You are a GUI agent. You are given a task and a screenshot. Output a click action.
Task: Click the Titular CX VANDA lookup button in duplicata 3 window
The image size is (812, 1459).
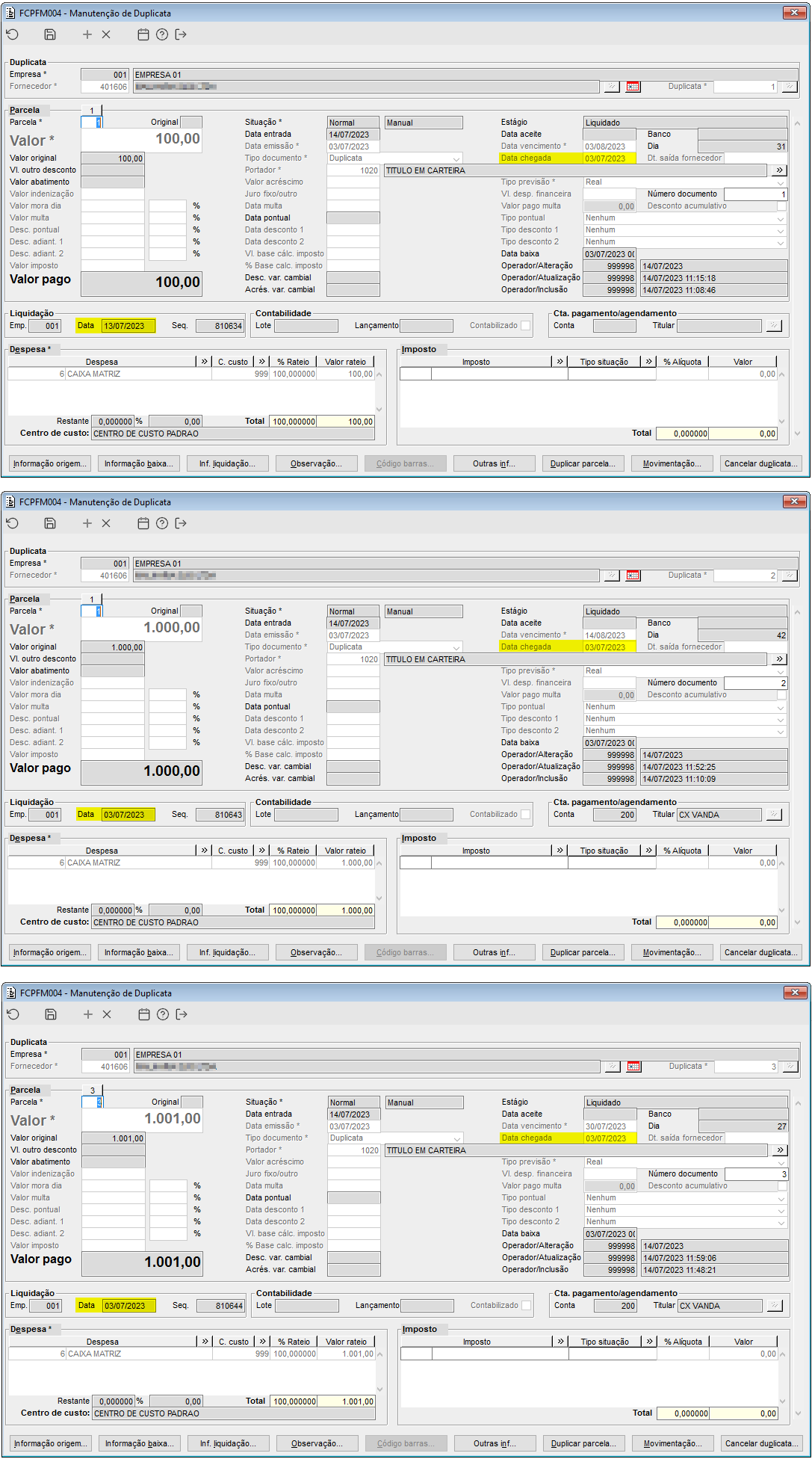point(774,1306)
